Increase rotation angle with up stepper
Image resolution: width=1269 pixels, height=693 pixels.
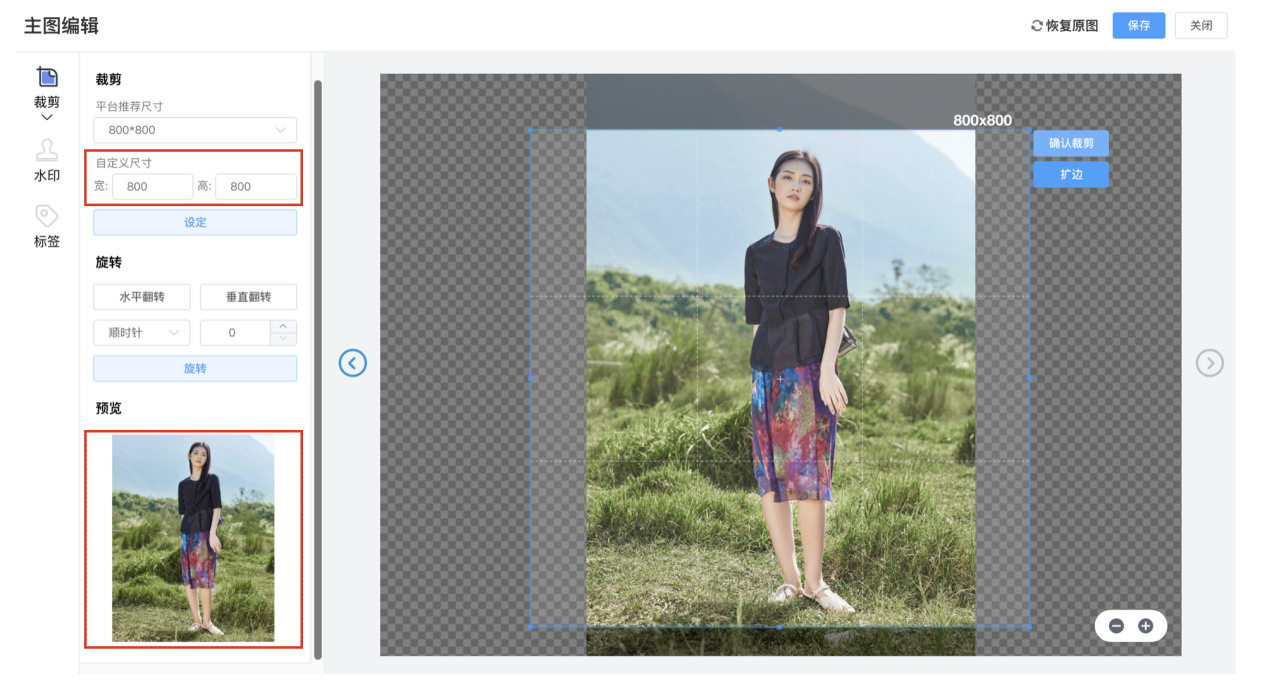284,326
